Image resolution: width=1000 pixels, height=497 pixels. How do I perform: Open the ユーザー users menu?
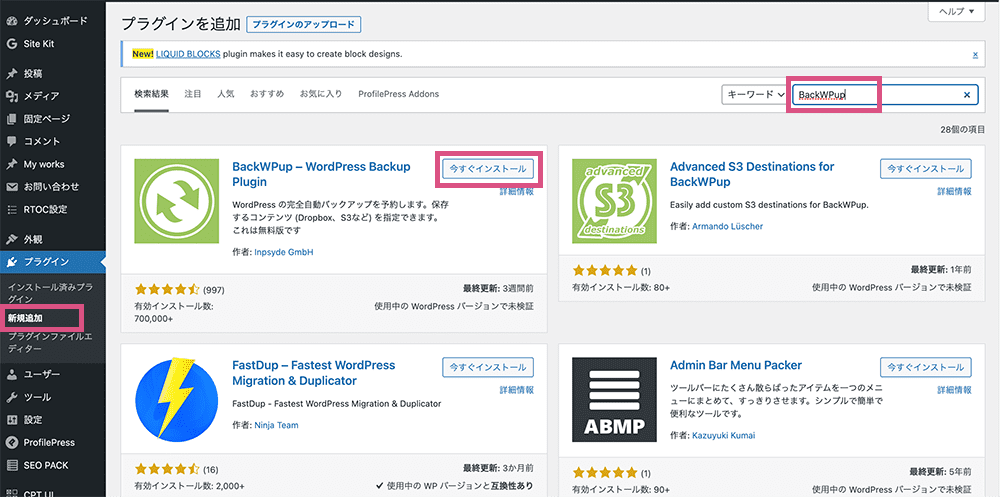(42, 374)
